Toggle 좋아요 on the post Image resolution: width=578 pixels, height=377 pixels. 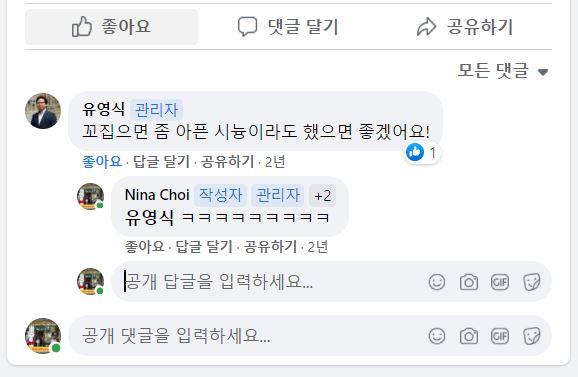(111, 27)
